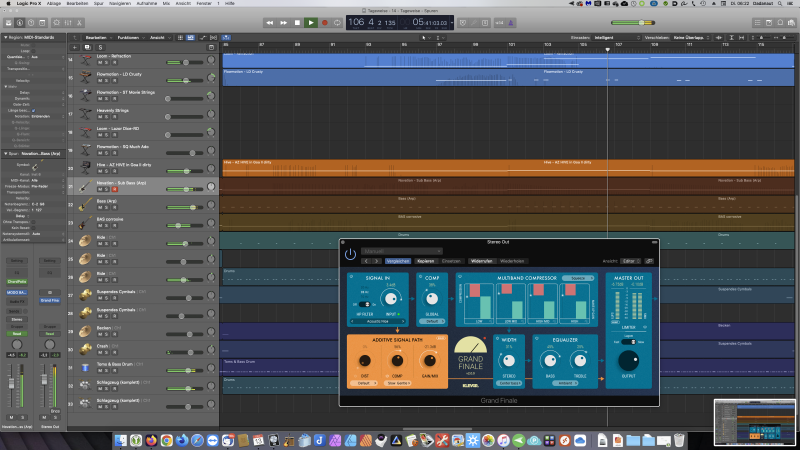Image resolution: width=800 pixels, height=450 pixels.
Task: Disable record-enable on Novation Sub Bass track
Action: (114, 189)
